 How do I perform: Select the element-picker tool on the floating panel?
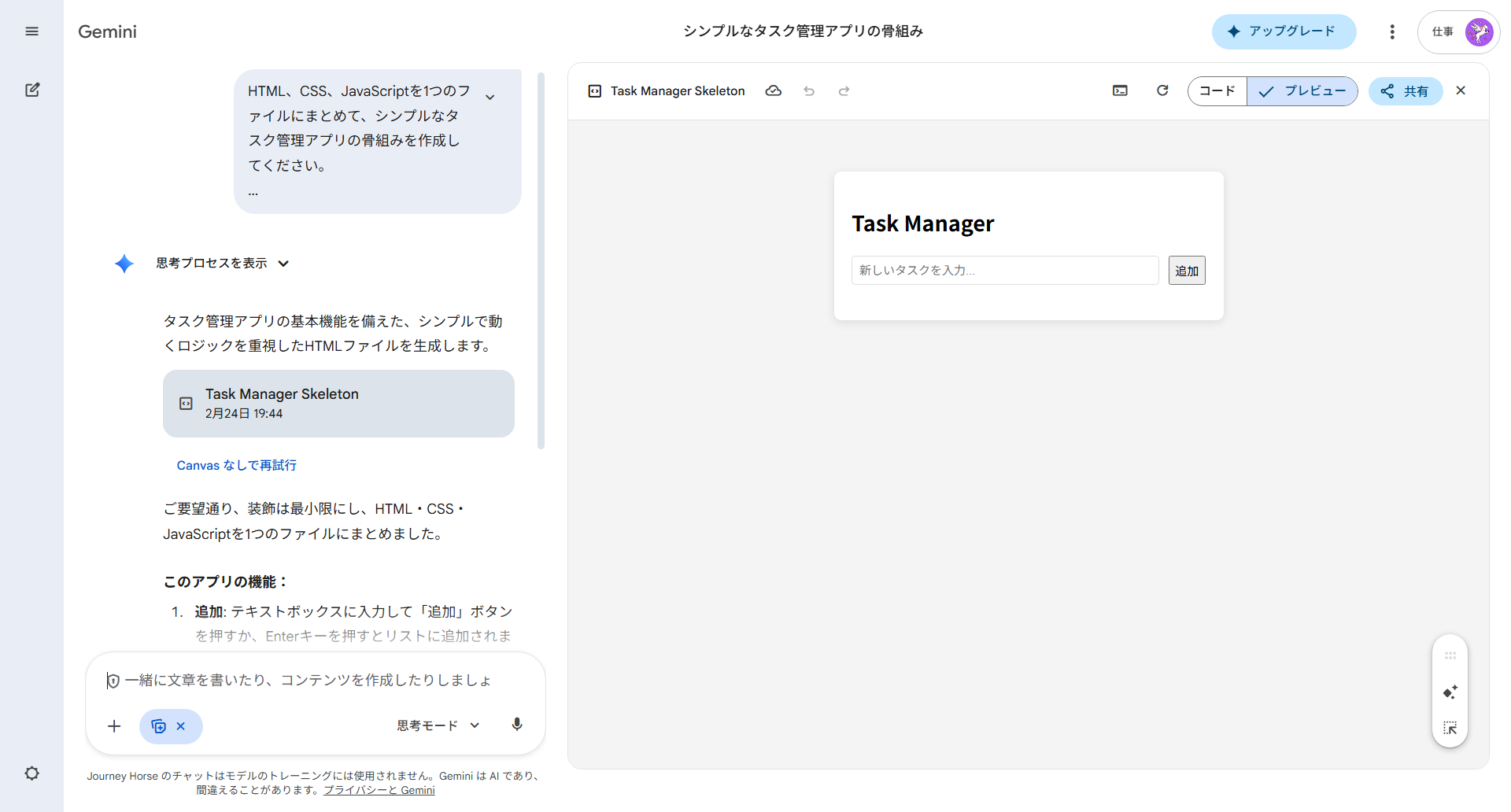[x=1450, y=728]
